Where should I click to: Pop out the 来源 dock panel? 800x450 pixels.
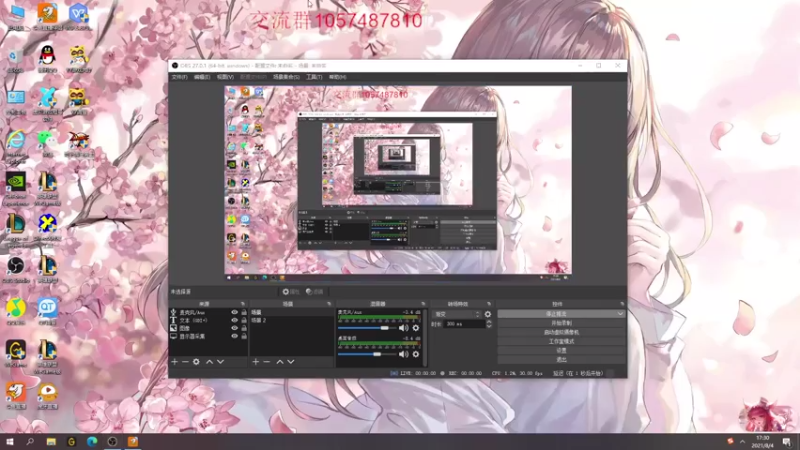pyautogui.click(x=242, y=304)
